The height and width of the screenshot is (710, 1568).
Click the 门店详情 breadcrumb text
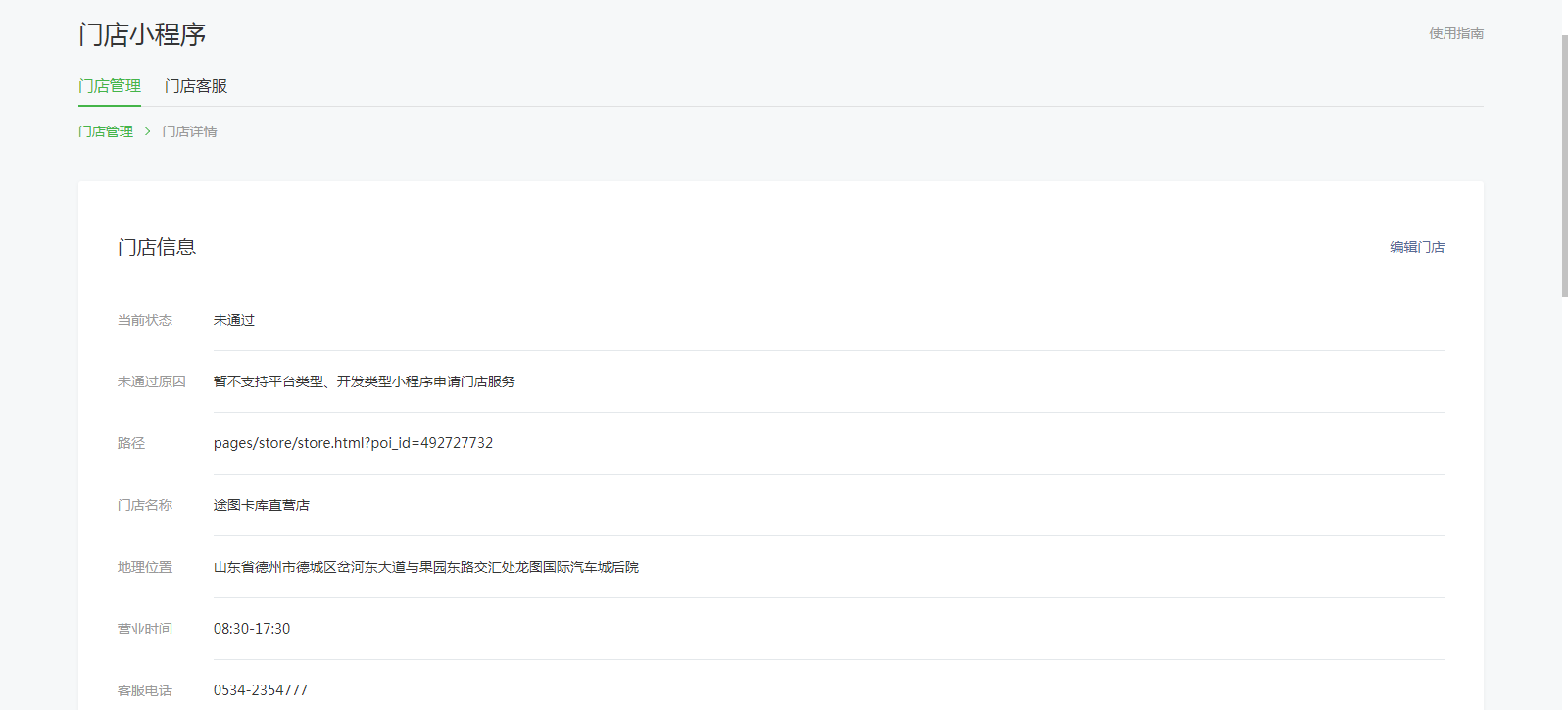click(x=190, y=131)
